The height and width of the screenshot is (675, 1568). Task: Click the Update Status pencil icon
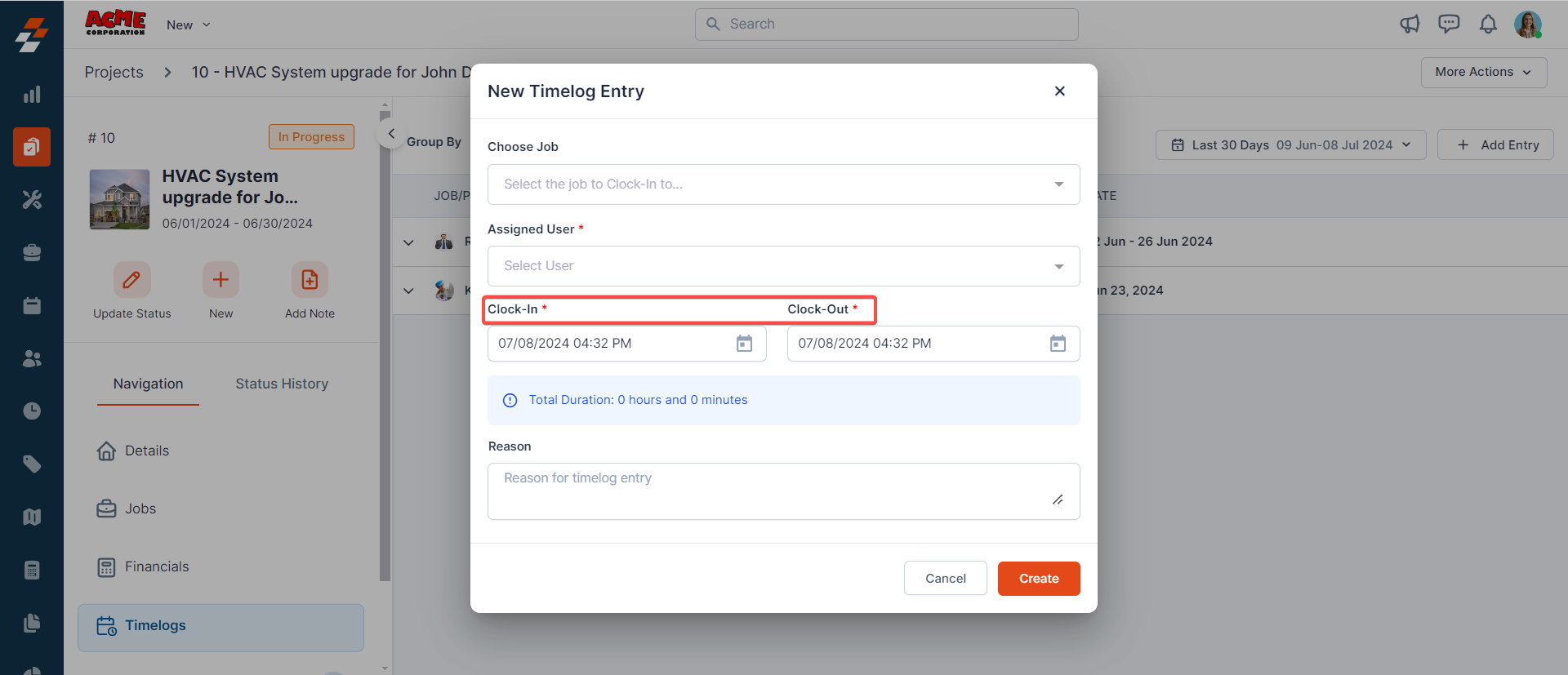coord(131,280)
